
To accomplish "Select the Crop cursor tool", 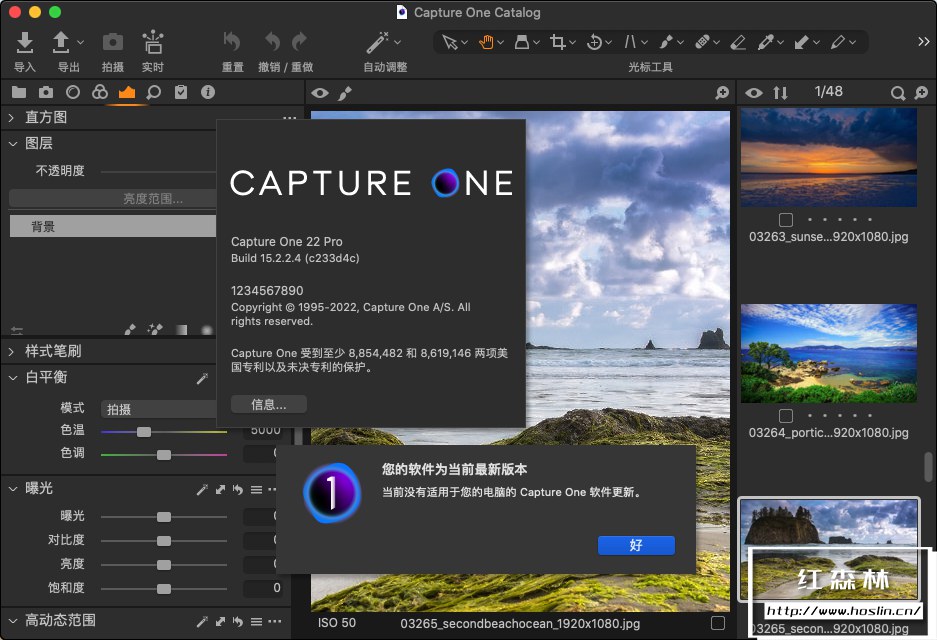I will point(558,42).
